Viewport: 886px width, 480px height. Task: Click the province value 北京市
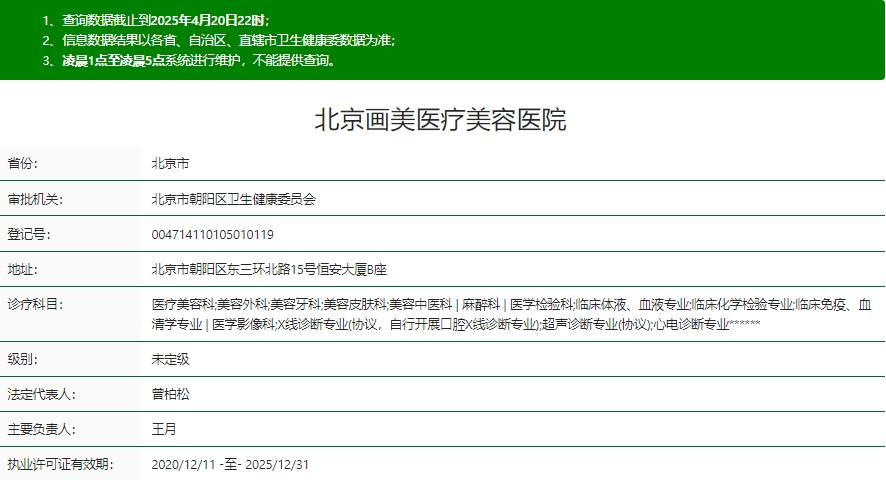coord(170,163)
